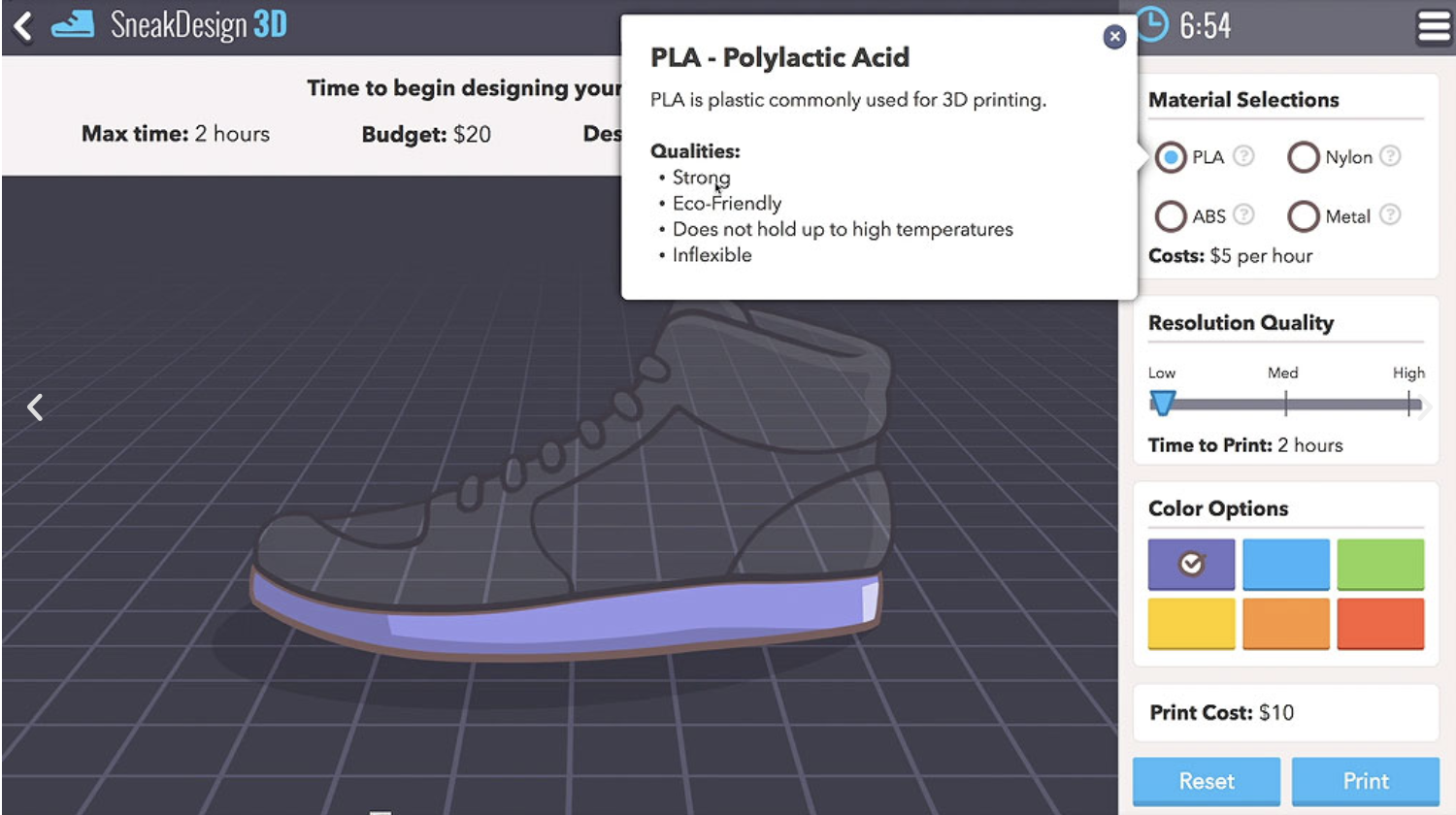
Task: Click the 'Material Selections' heading
Action: pos(1243,100)
